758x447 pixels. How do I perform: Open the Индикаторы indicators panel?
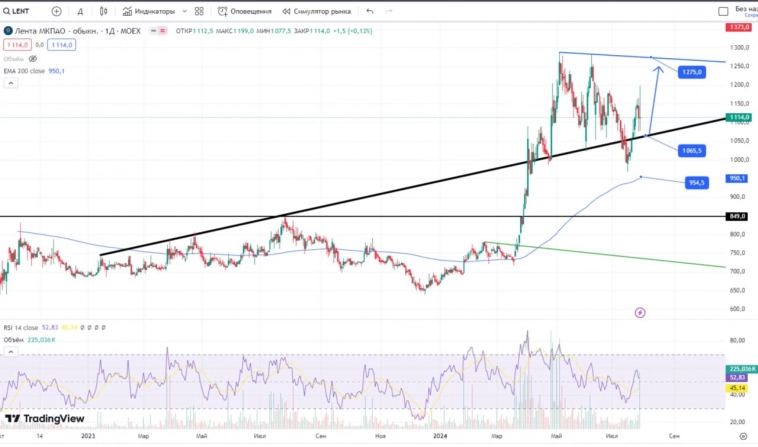(x=149, y=11)
